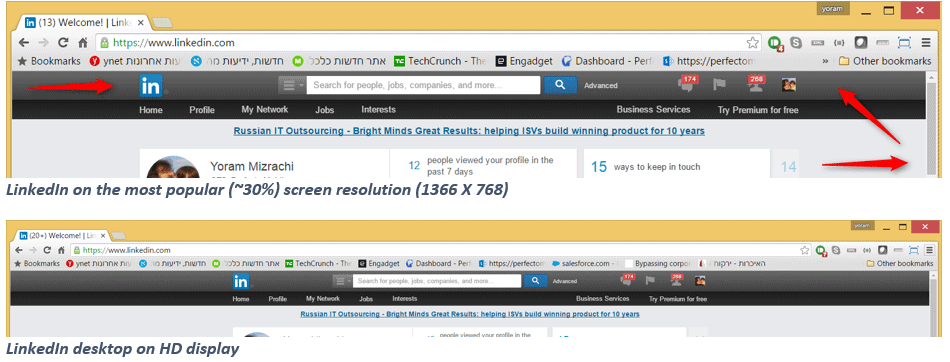Viewport: 950px width, 362px height.
Task: Open TechCrunch bookmark in top browser
Action: coord(440,61)
